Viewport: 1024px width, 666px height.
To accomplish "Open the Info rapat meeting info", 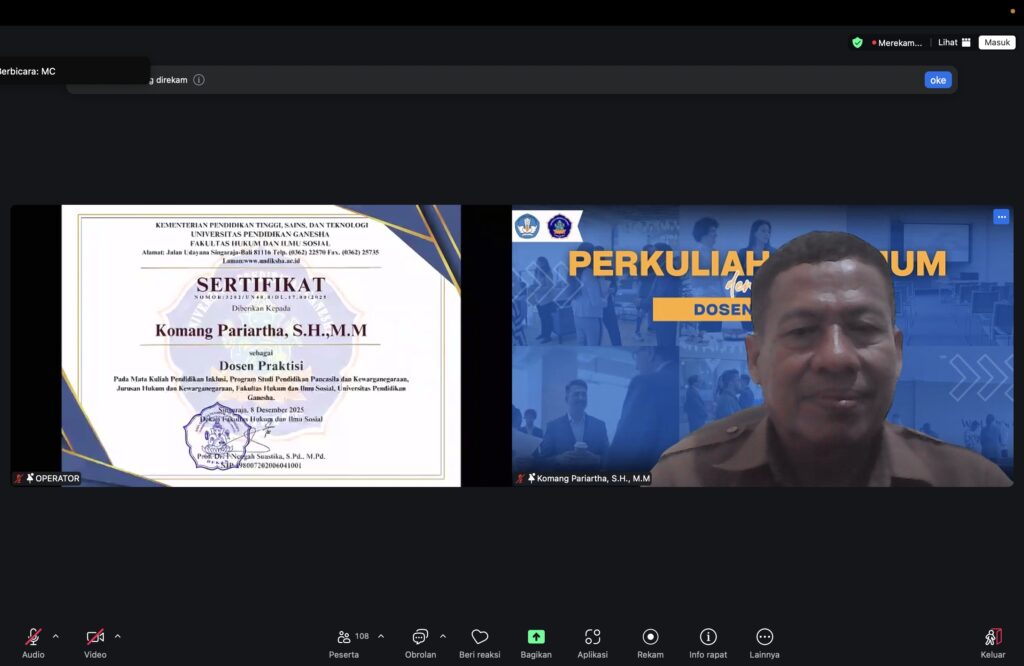I will pos(708,637).
